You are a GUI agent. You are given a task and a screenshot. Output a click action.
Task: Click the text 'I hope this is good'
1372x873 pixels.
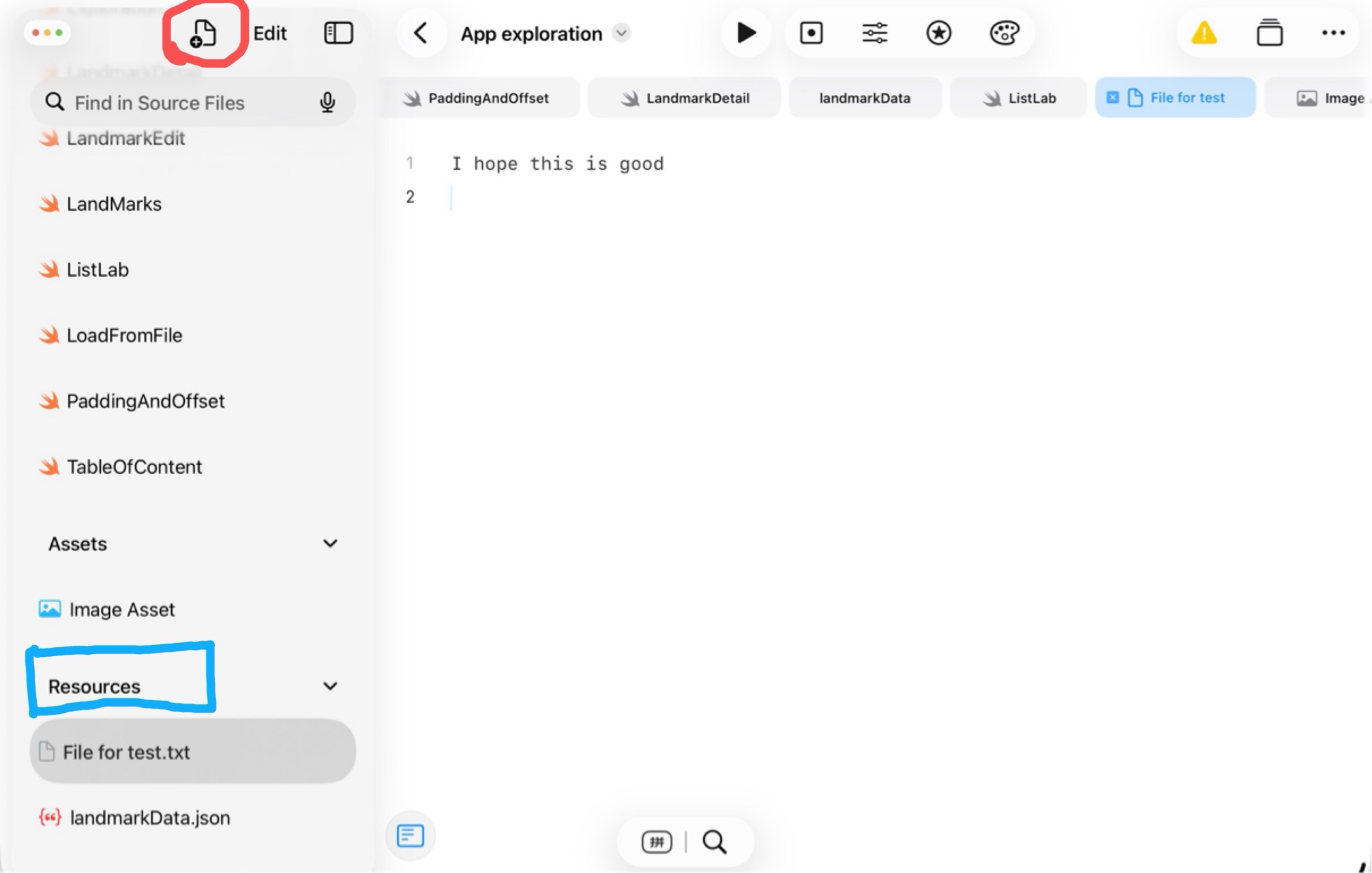pos(558,164)
